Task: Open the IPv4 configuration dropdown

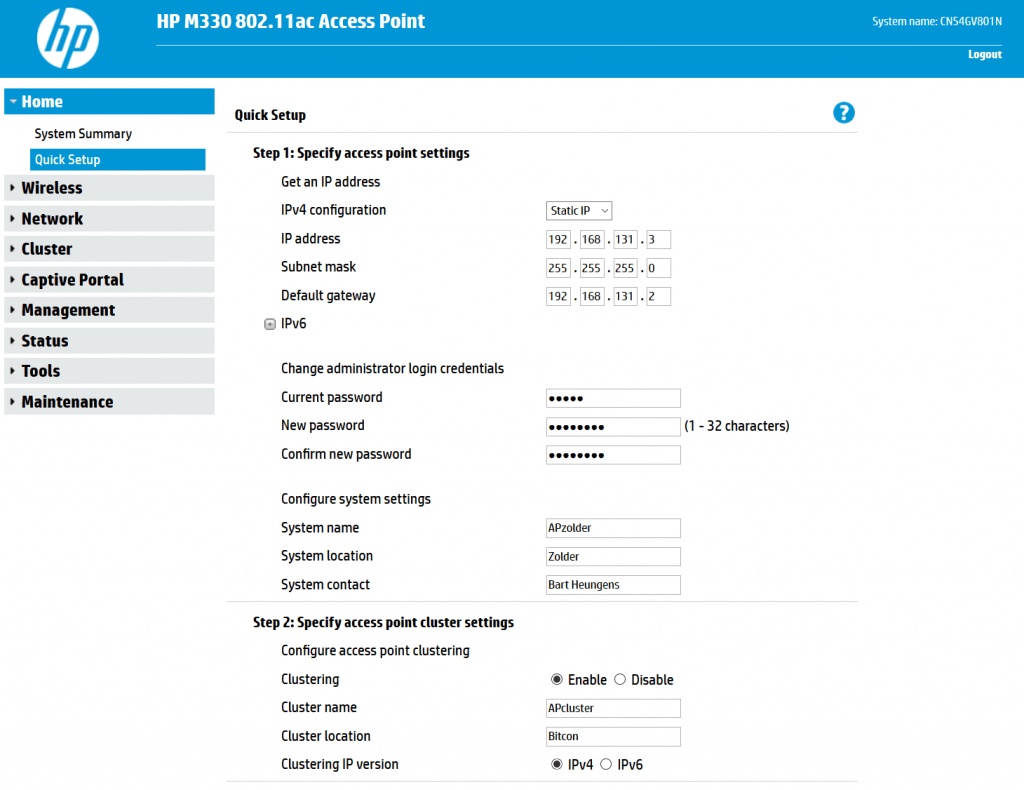Action: click(x=579, y=211)
